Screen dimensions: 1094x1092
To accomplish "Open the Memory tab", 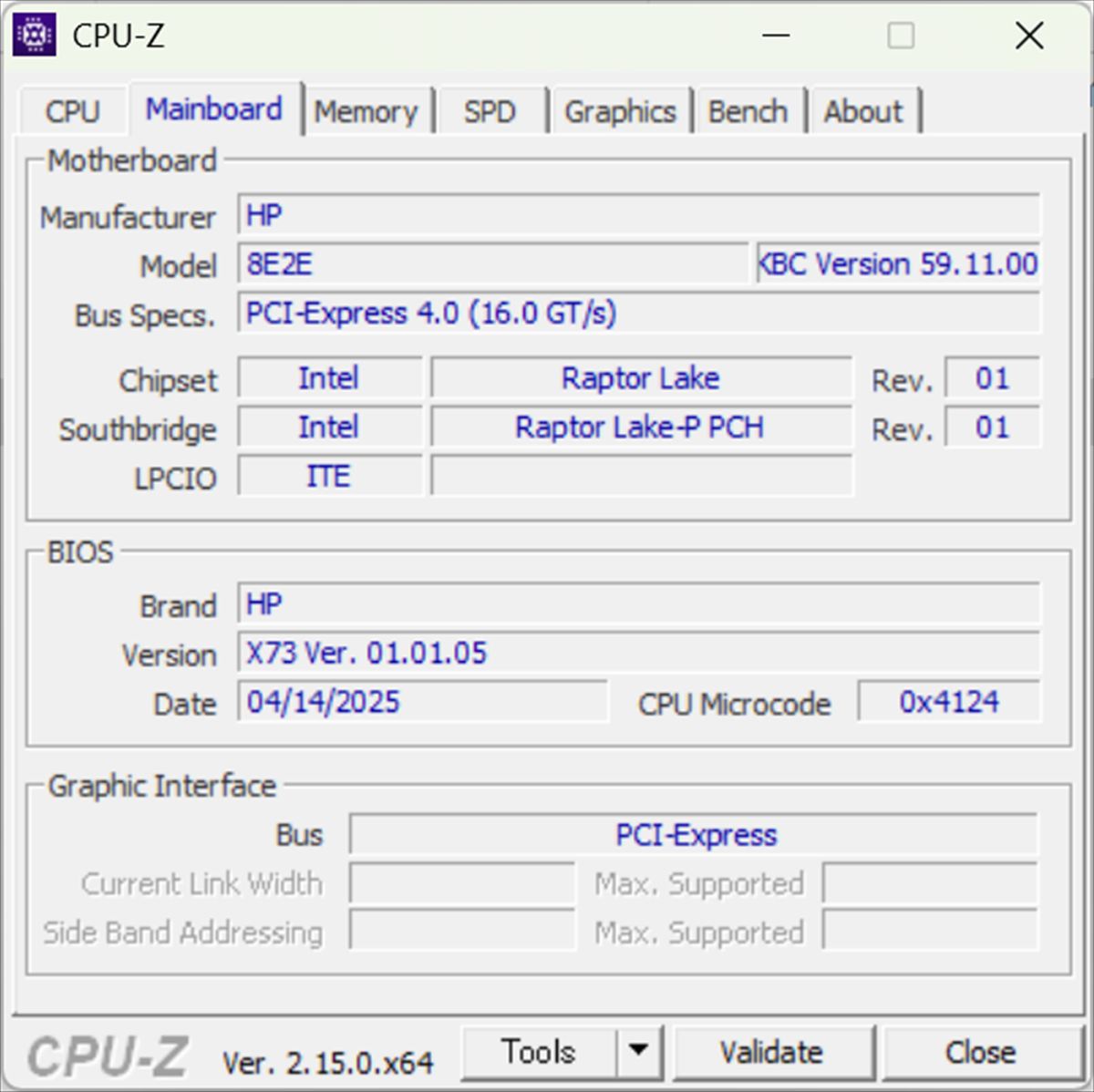I will coord(366,111).
